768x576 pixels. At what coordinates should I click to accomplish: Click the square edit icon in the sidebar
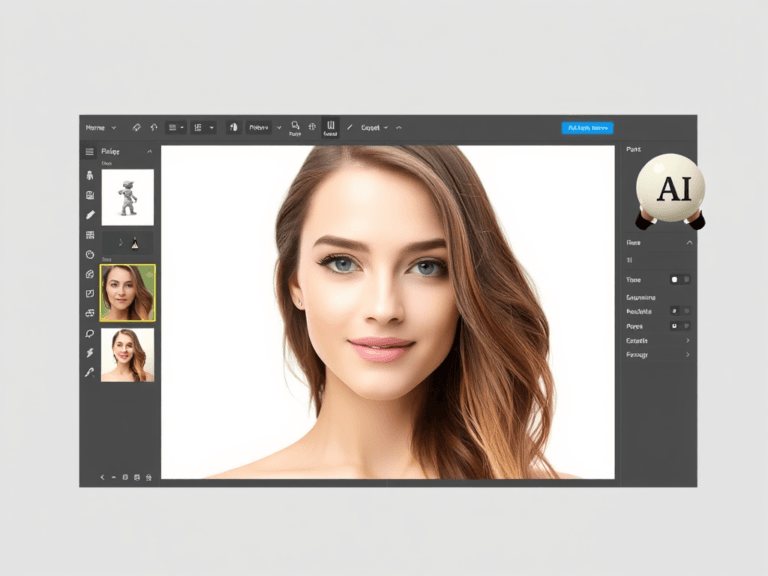pyautogui.click(x=90, y=294)
